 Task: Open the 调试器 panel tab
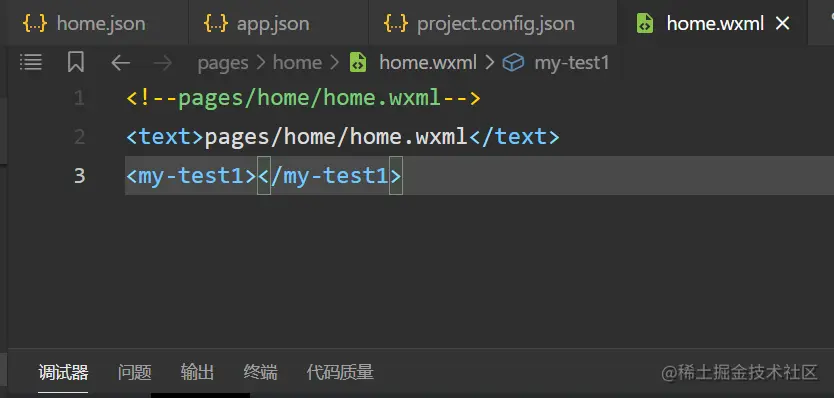(x=63, y=372)
